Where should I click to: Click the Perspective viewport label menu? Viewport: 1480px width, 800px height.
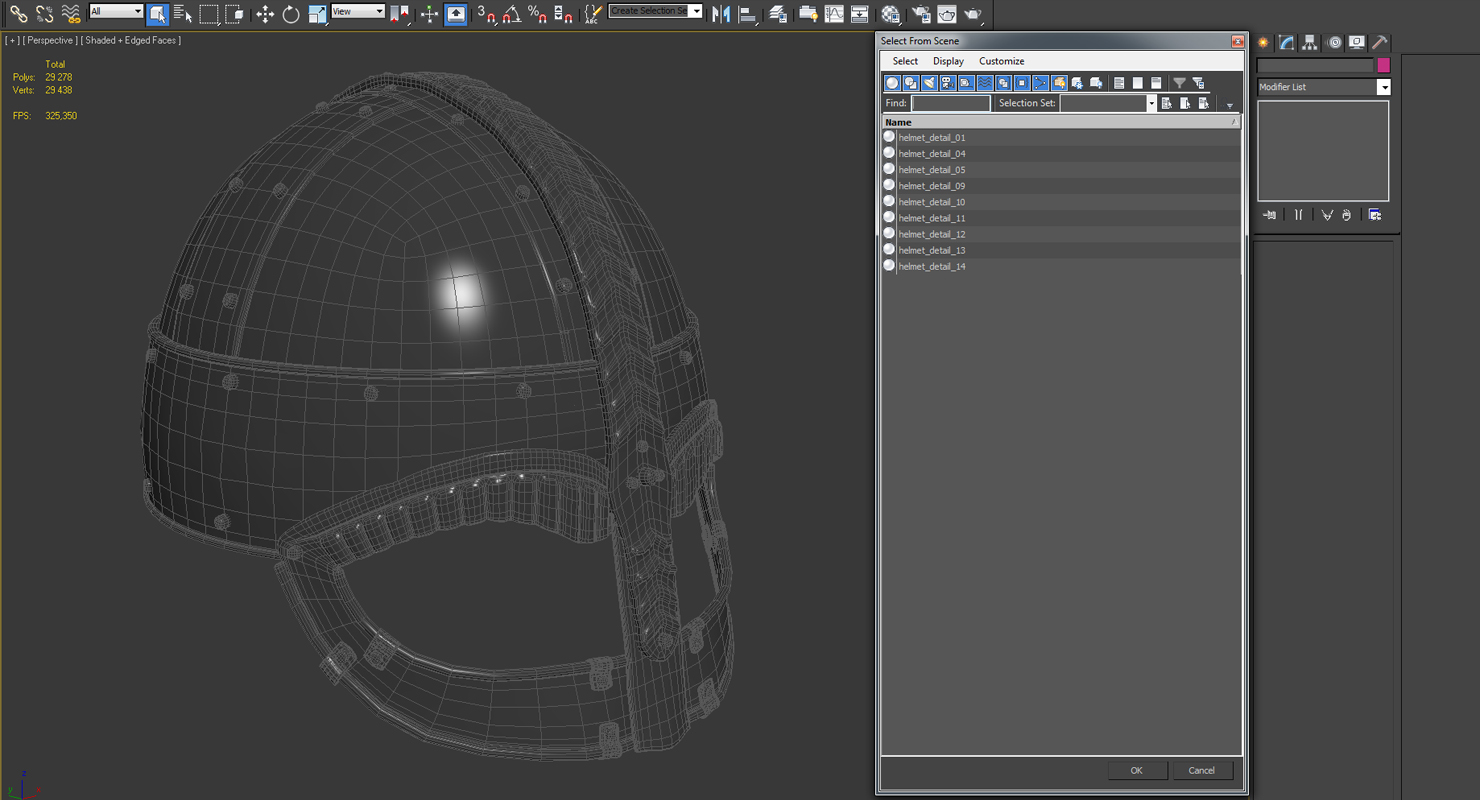(49, 41)
